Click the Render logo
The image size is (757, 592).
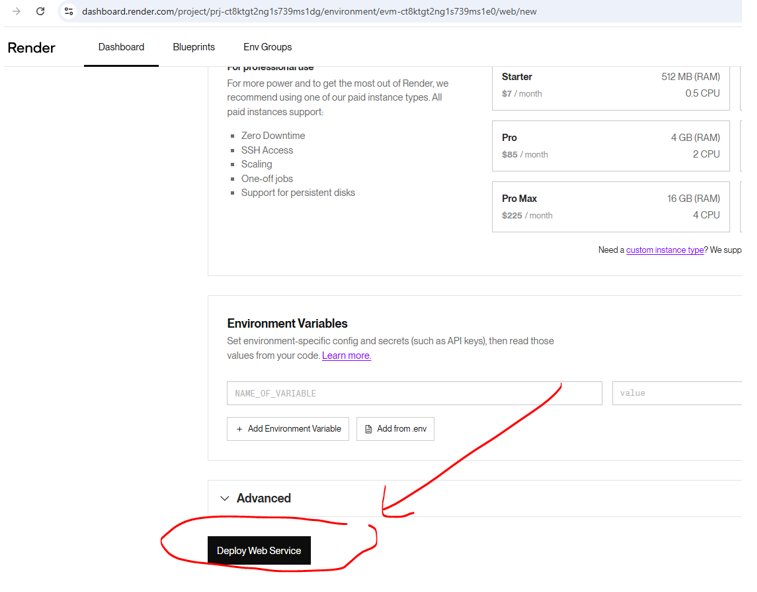(32, 48)
